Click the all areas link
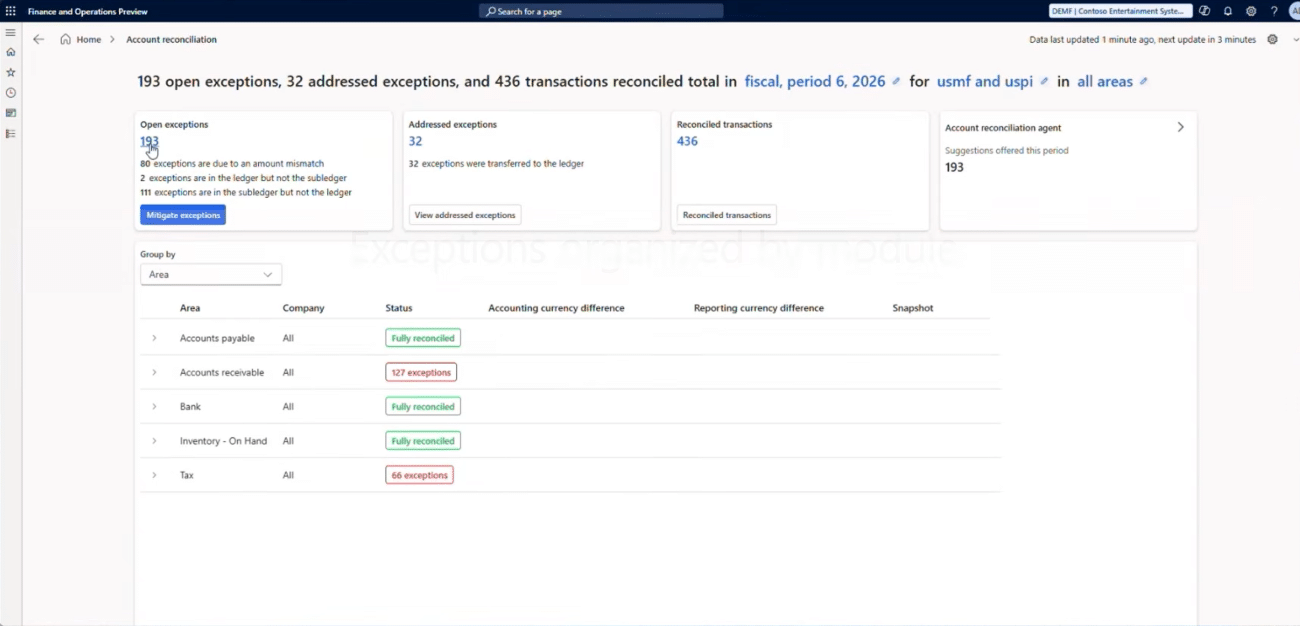 click(x=1105, y=81)
